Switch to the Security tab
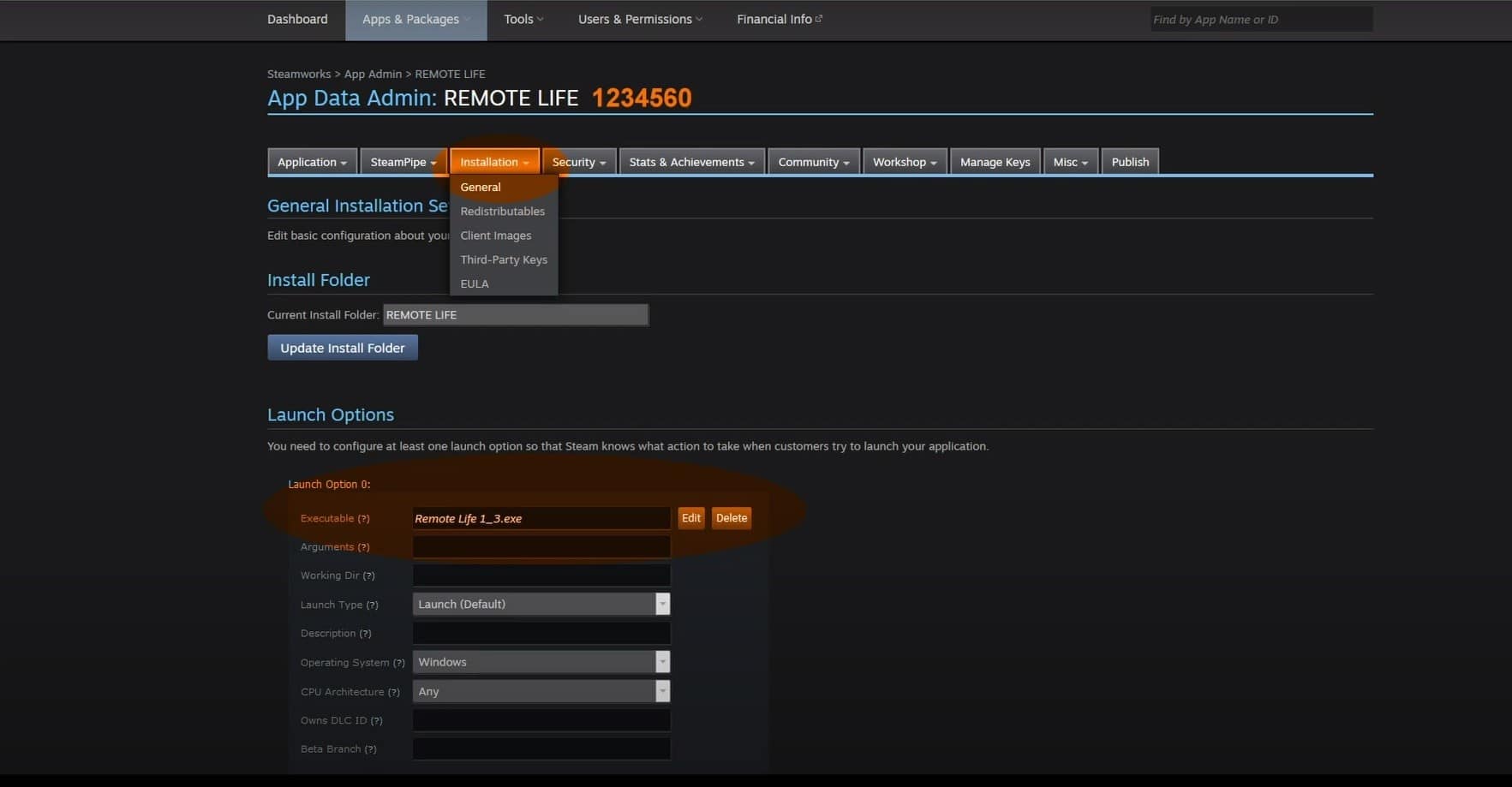 coord(579,161)
